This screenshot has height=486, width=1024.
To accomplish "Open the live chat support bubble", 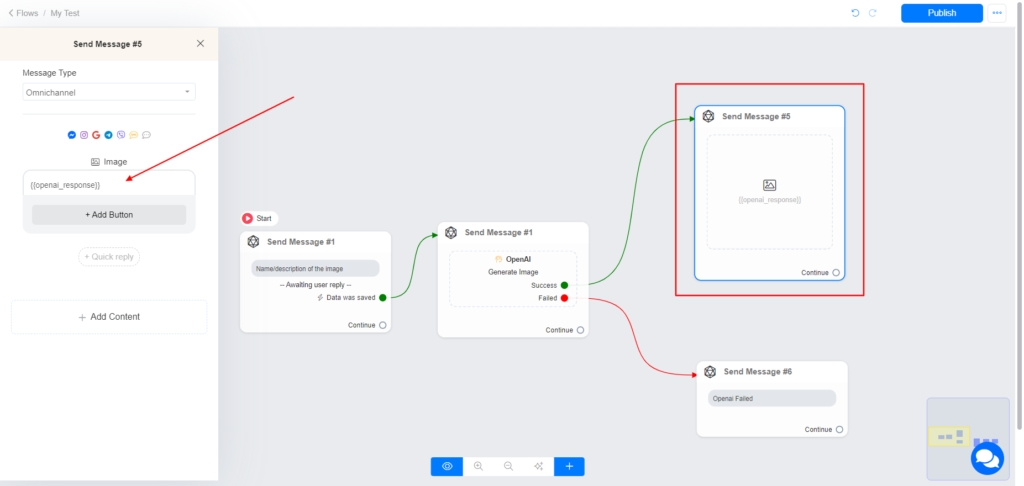I will (987, 458).
